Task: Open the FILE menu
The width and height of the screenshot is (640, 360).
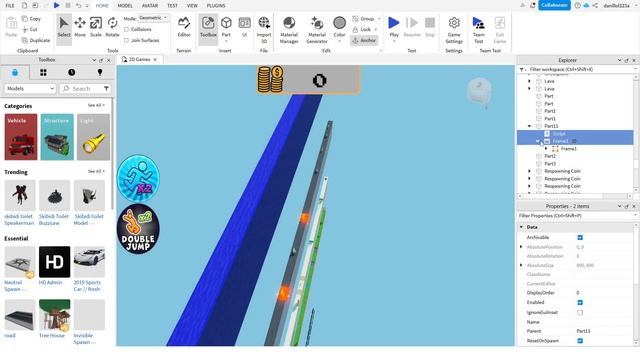Action: point(10,6)
